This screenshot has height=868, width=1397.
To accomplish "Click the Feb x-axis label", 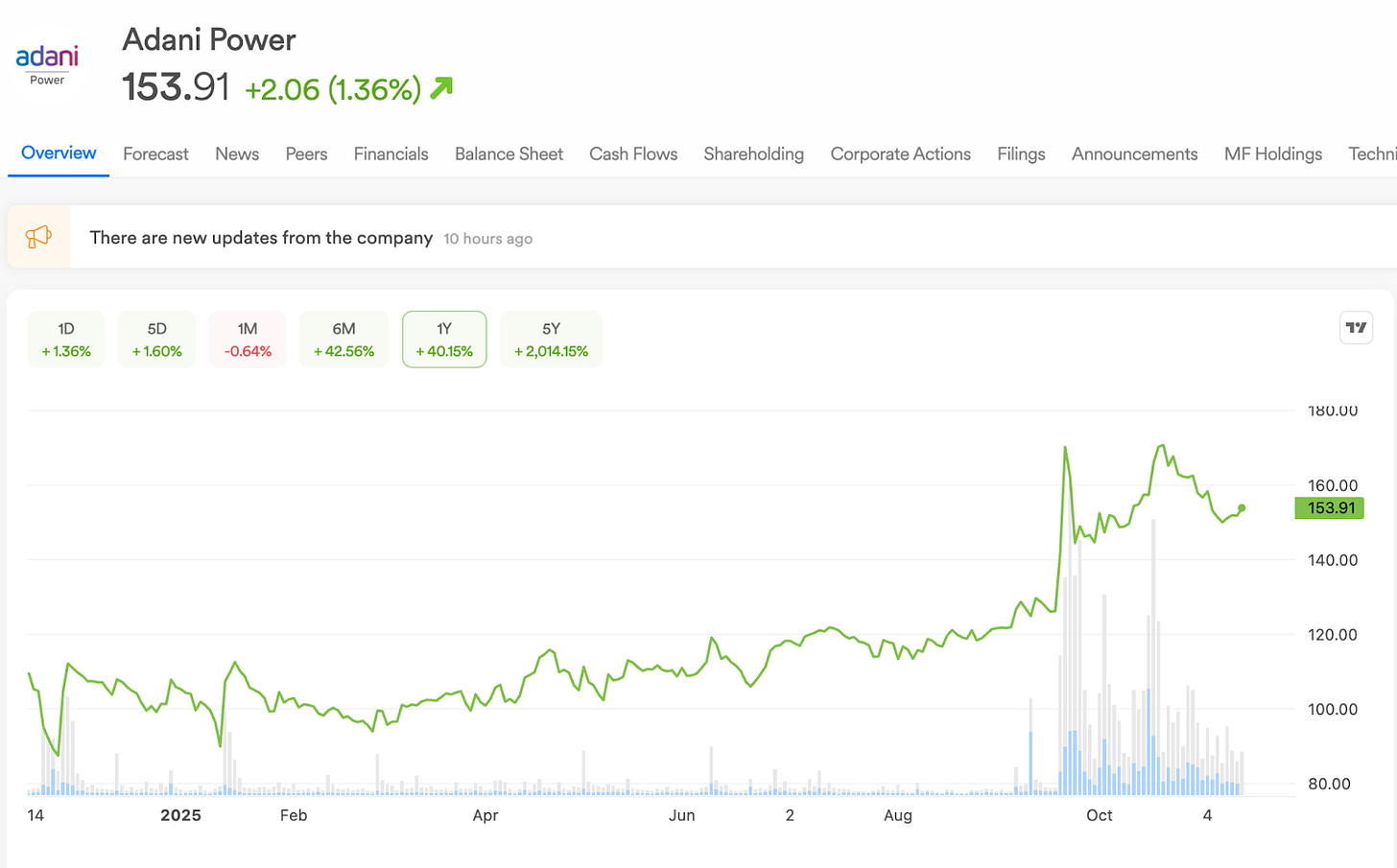I will pyautogui.click(x=294, y=815).
